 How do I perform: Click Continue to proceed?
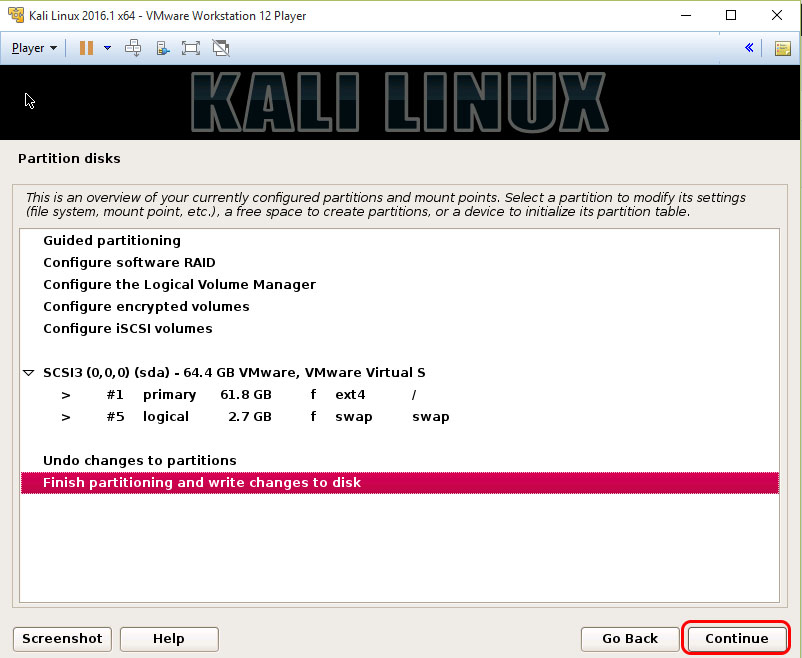tap(737, 639)
